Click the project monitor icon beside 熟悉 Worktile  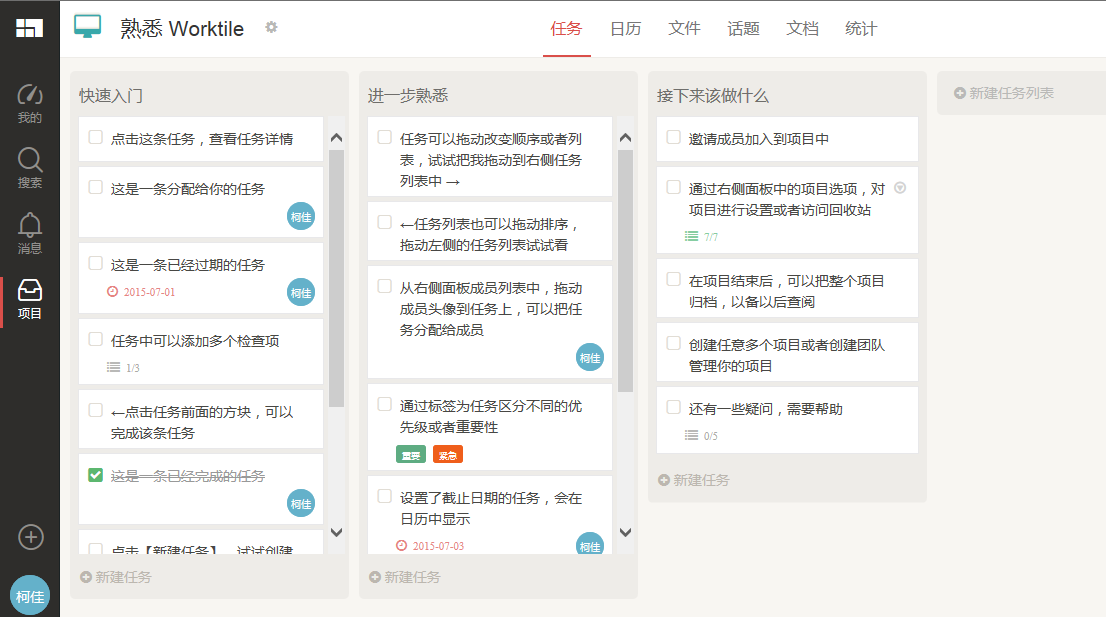[x=88, y=27]
